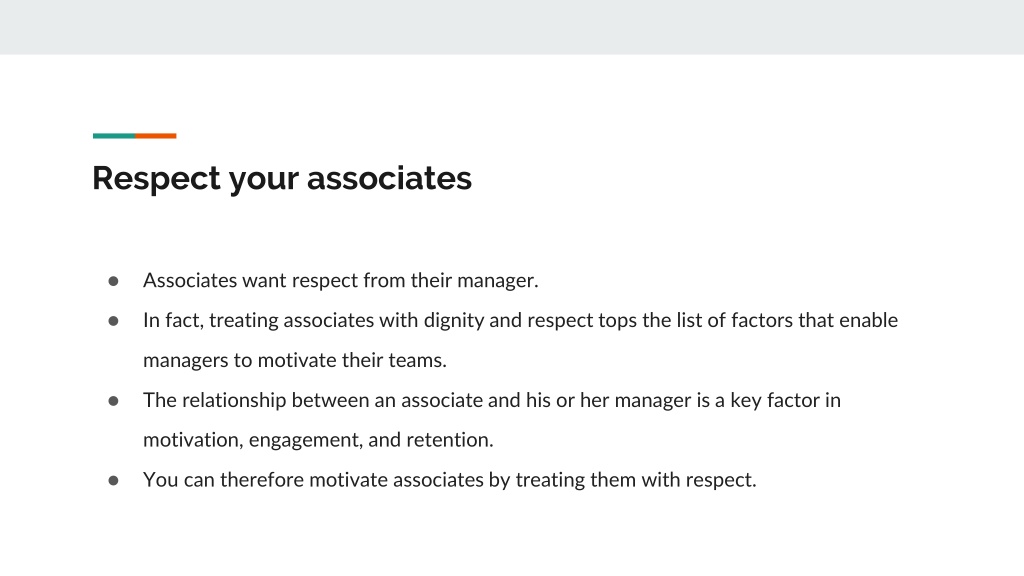The image size is (1024, 576).
Task: Select the teal segment of the accent line
Action: click(114, 136)
